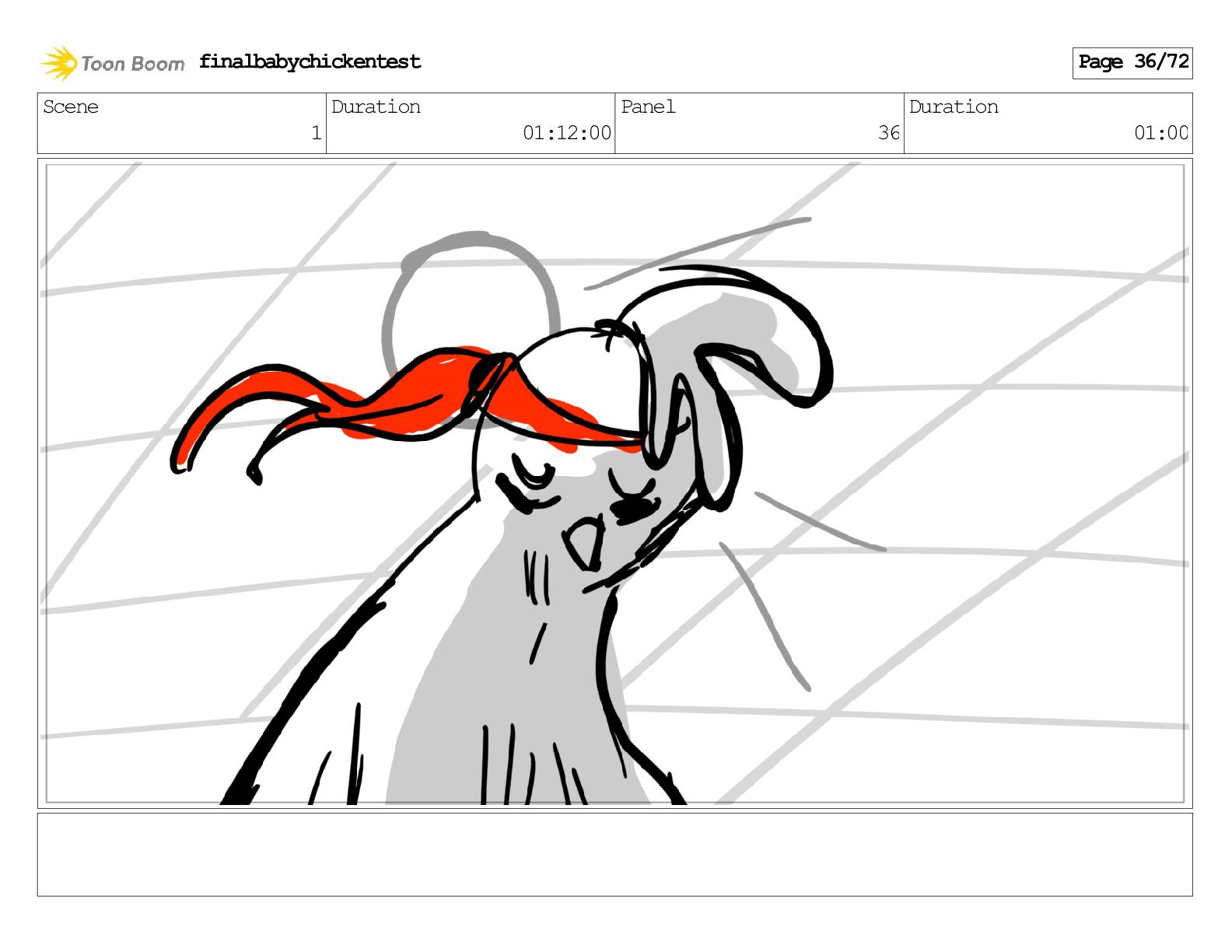The image size is (1232, 952).
Task: Click the storyboard panel drawing of the chicken
Action: pyautogui.click(x=614, y=483)
